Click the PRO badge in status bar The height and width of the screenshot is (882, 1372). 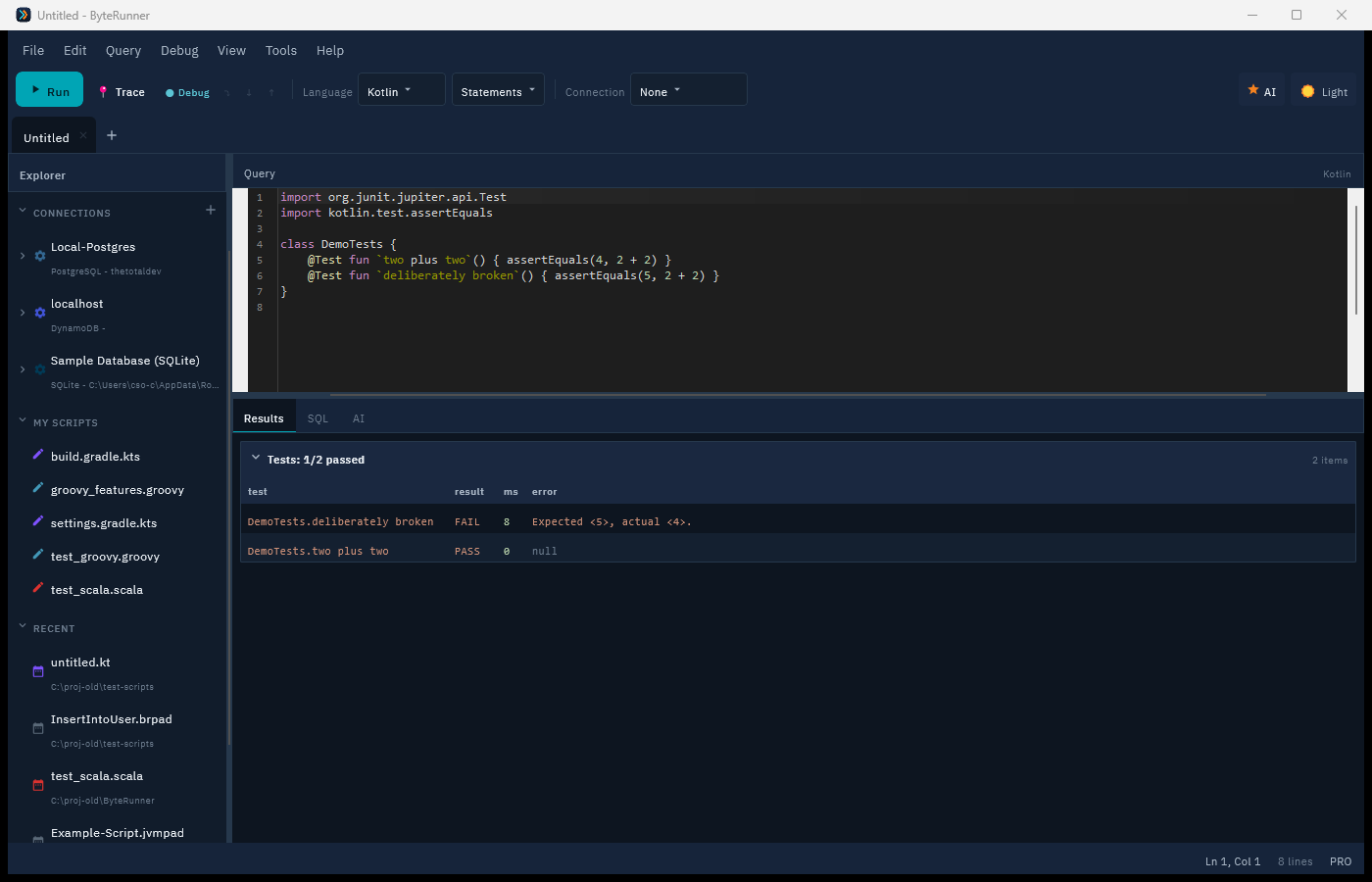1341,861
